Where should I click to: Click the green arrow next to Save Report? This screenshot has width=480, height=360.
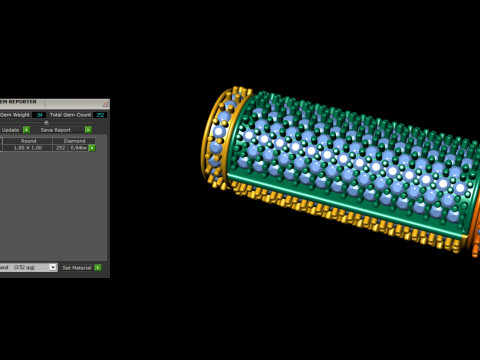click(88, 130)
